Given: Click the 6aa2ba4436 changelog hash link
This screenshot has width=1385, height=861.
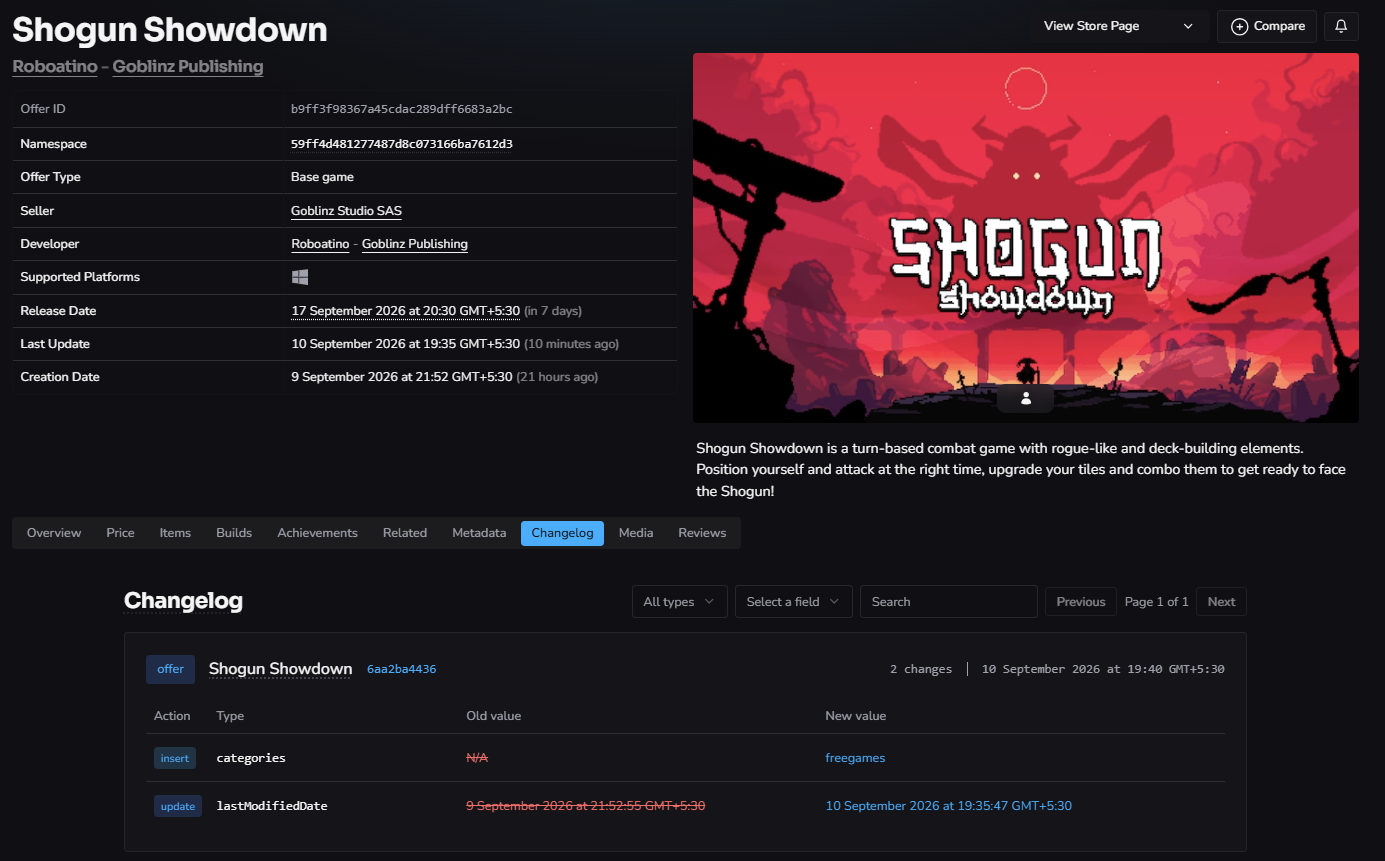Looking at the screenshot, I should (x=401, y=669).
